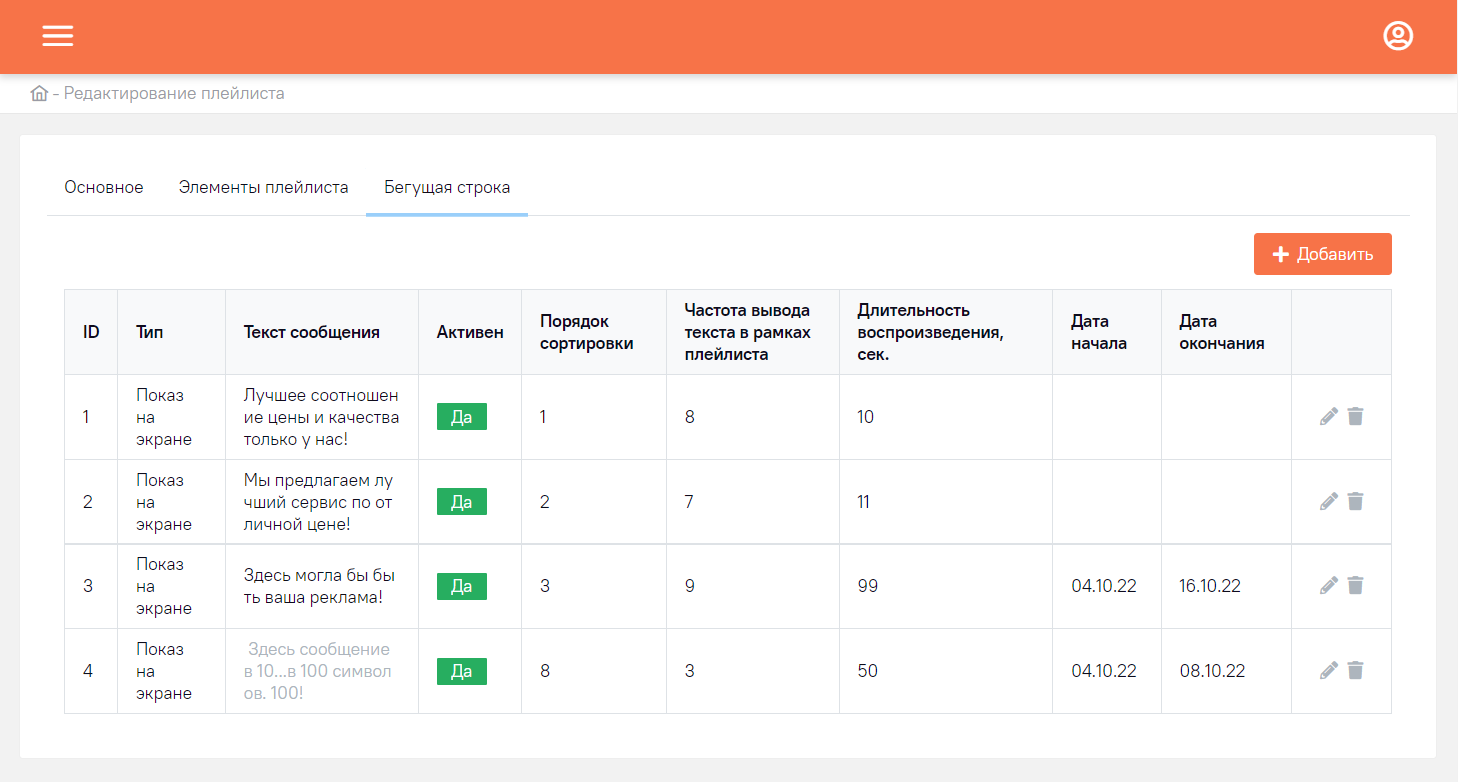Delete row 4 with trash icon
The image size is (1458, 782).
pos(1355,670)
